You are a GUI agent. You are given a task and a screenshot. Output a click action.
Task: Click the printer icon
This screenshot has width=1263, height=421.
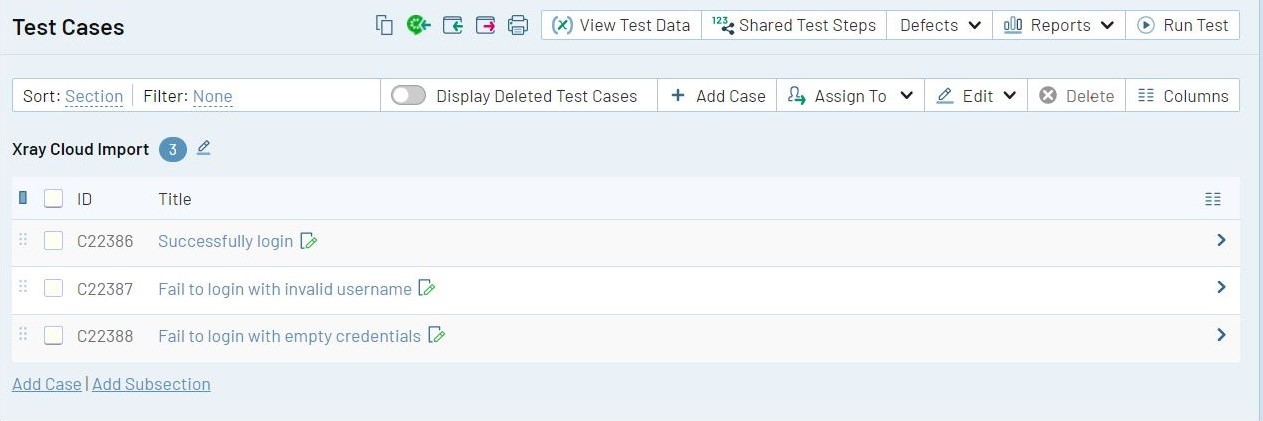point(517,25)
